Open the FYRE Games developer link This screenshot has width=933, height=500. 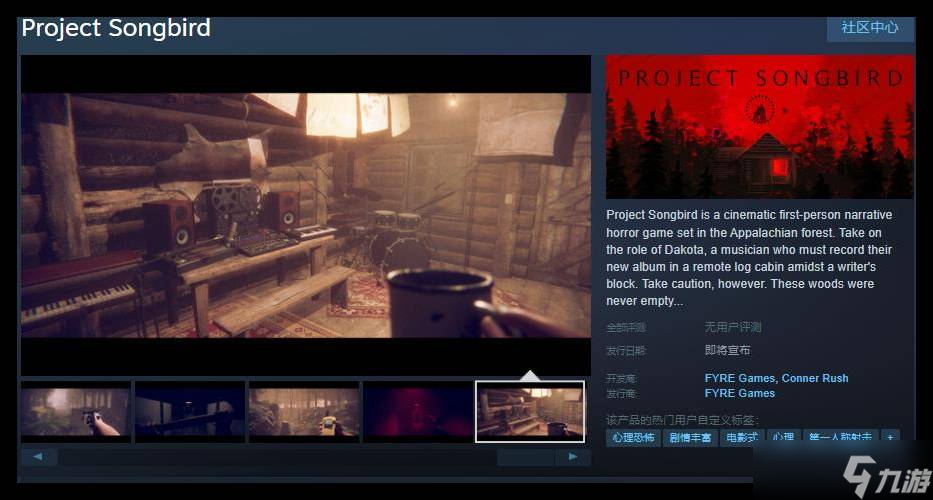point(739,378)
